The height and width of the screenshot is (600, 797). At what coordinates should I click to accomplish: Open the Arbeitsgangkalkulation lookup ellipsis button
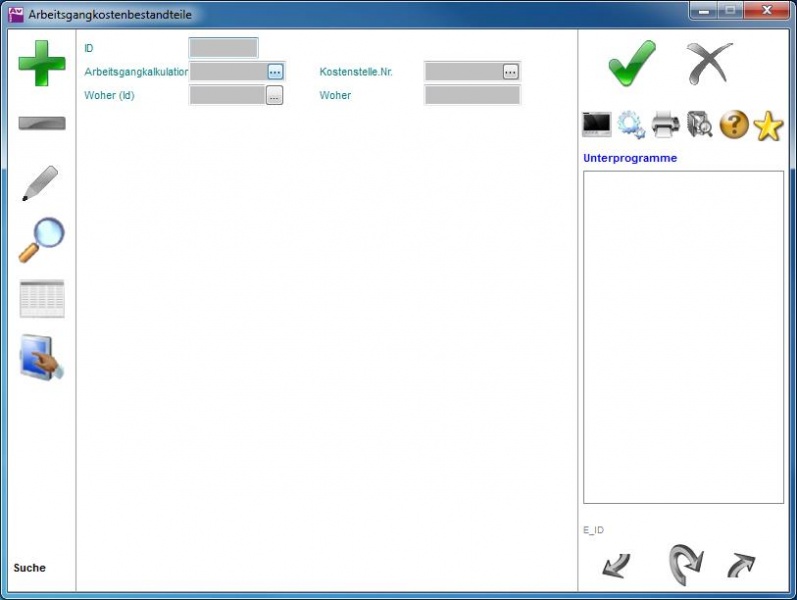(275, 72)
